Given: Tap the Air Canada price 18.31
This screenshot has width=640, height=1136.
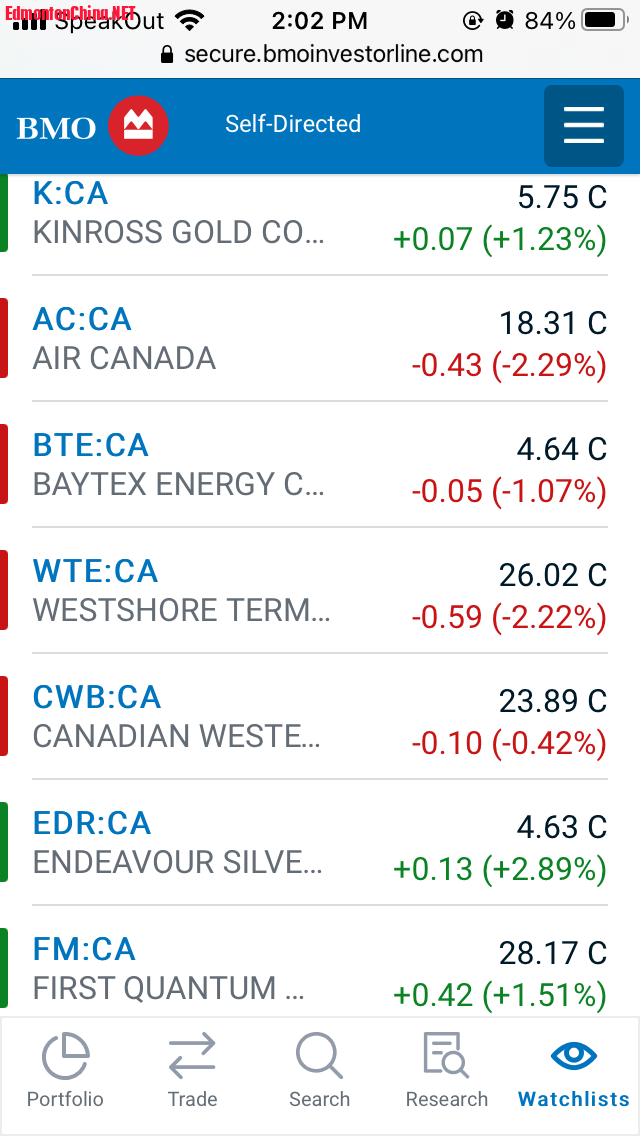Looking at the screenshot, I should 553,323.
